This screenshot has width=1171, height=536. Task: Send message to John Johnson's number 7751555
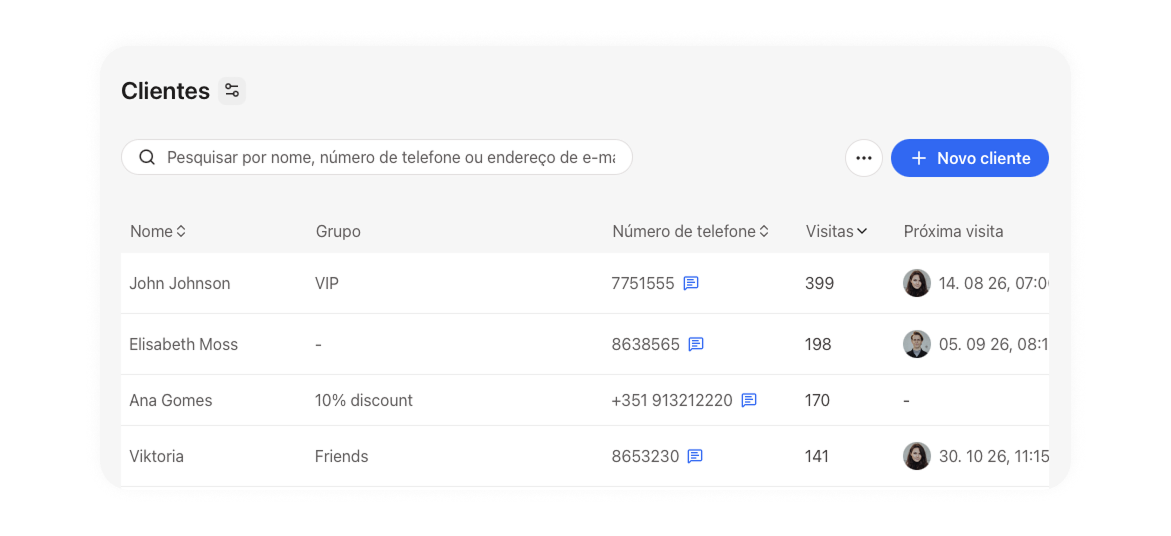click(692, 284)
